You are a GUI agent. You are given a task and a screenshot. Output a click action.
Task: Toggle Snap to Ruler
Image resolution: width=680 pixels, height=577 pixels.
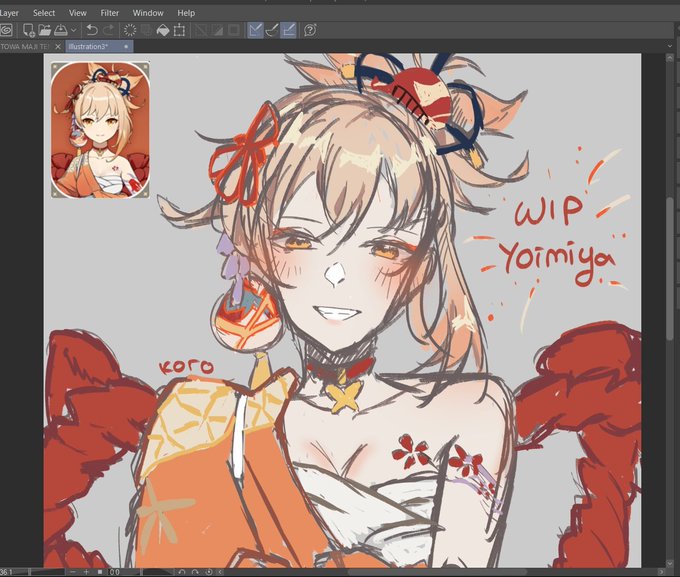point(255,30)
